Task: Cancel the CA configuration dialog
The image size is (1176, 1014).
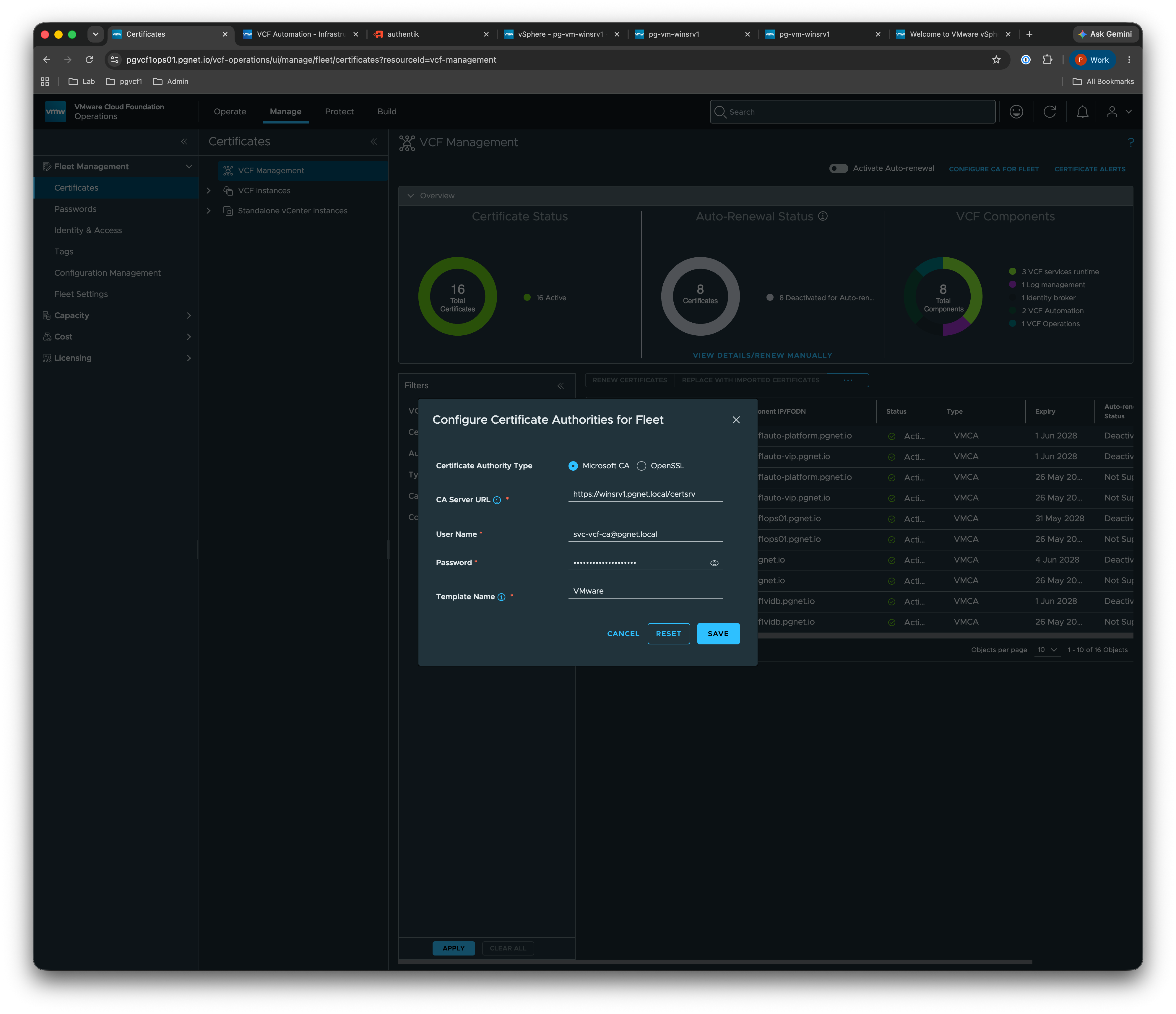Action: pyautogui.click(x=623, y=634)
